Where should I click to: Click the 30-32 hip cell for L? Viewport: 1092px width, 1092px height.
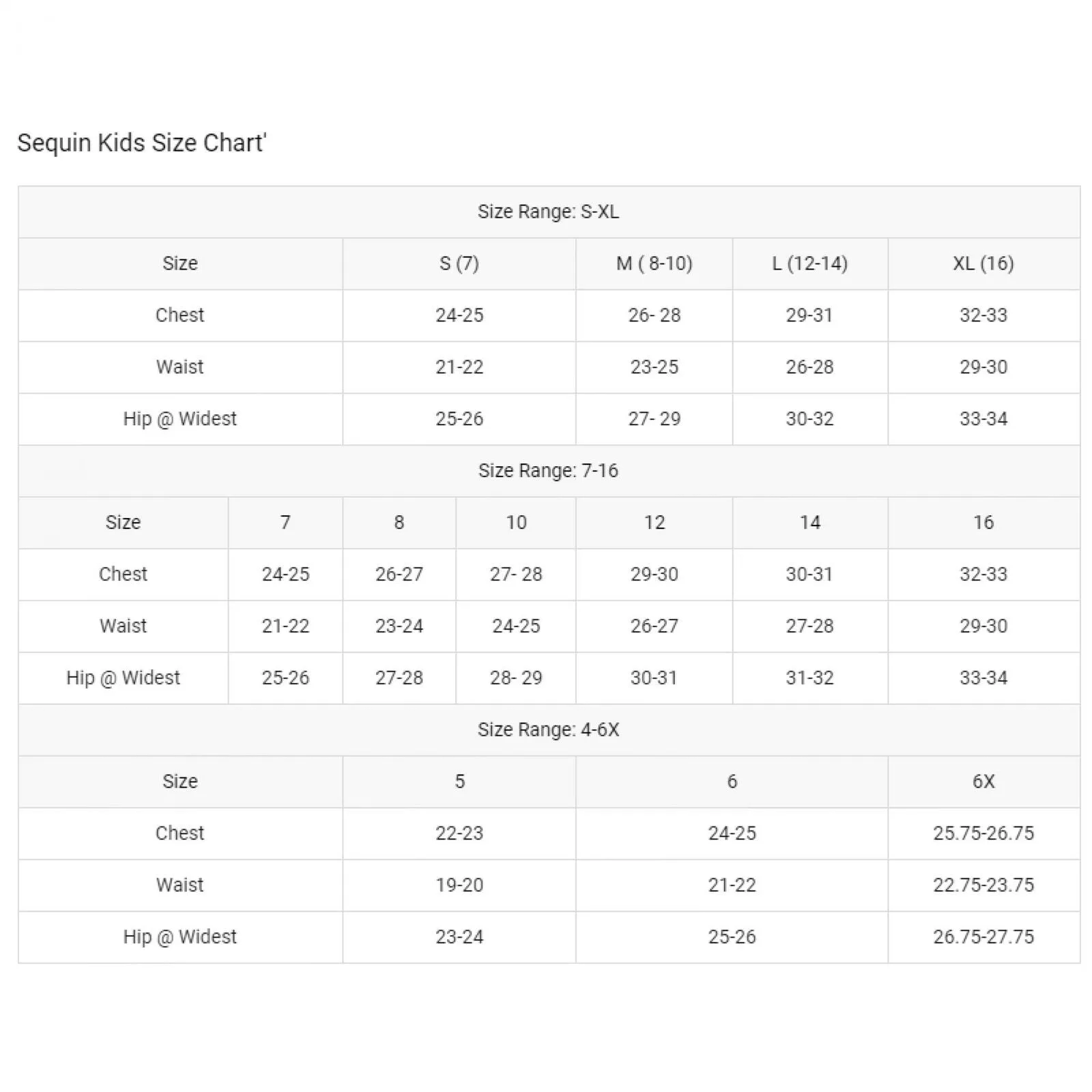(x=810, y=419)
